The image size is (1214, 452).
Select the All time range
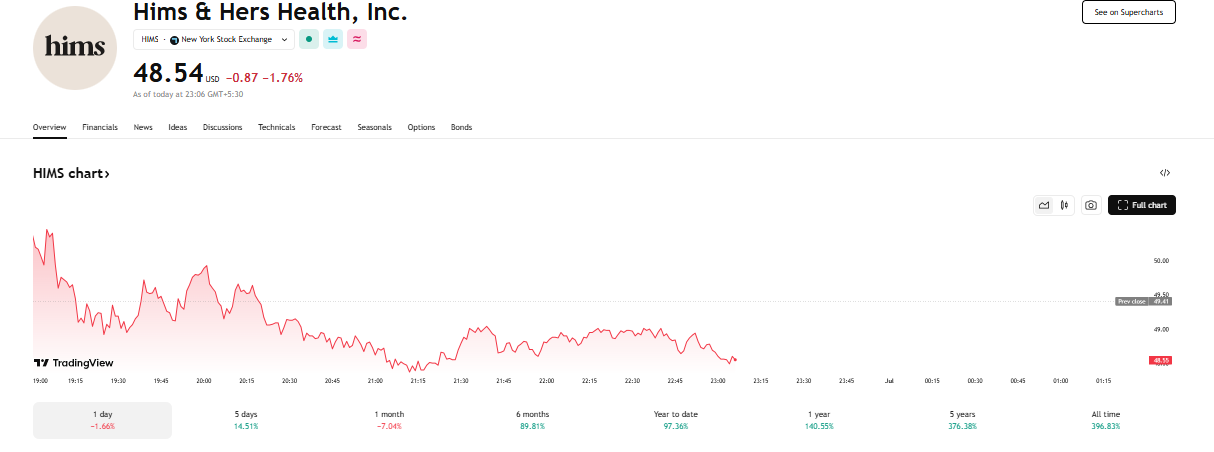coord(1106,420)
